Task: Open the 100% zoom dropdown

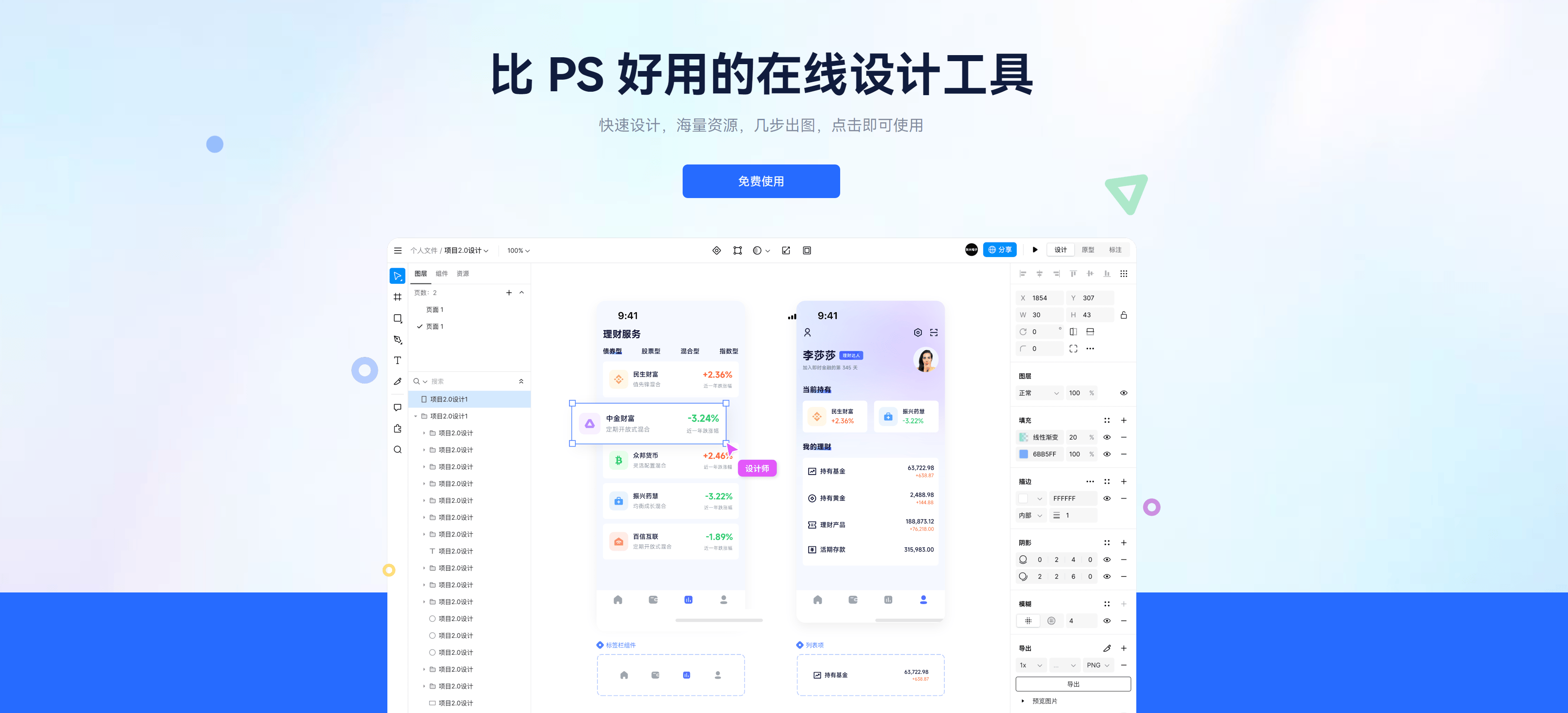Action: (519, 250)
